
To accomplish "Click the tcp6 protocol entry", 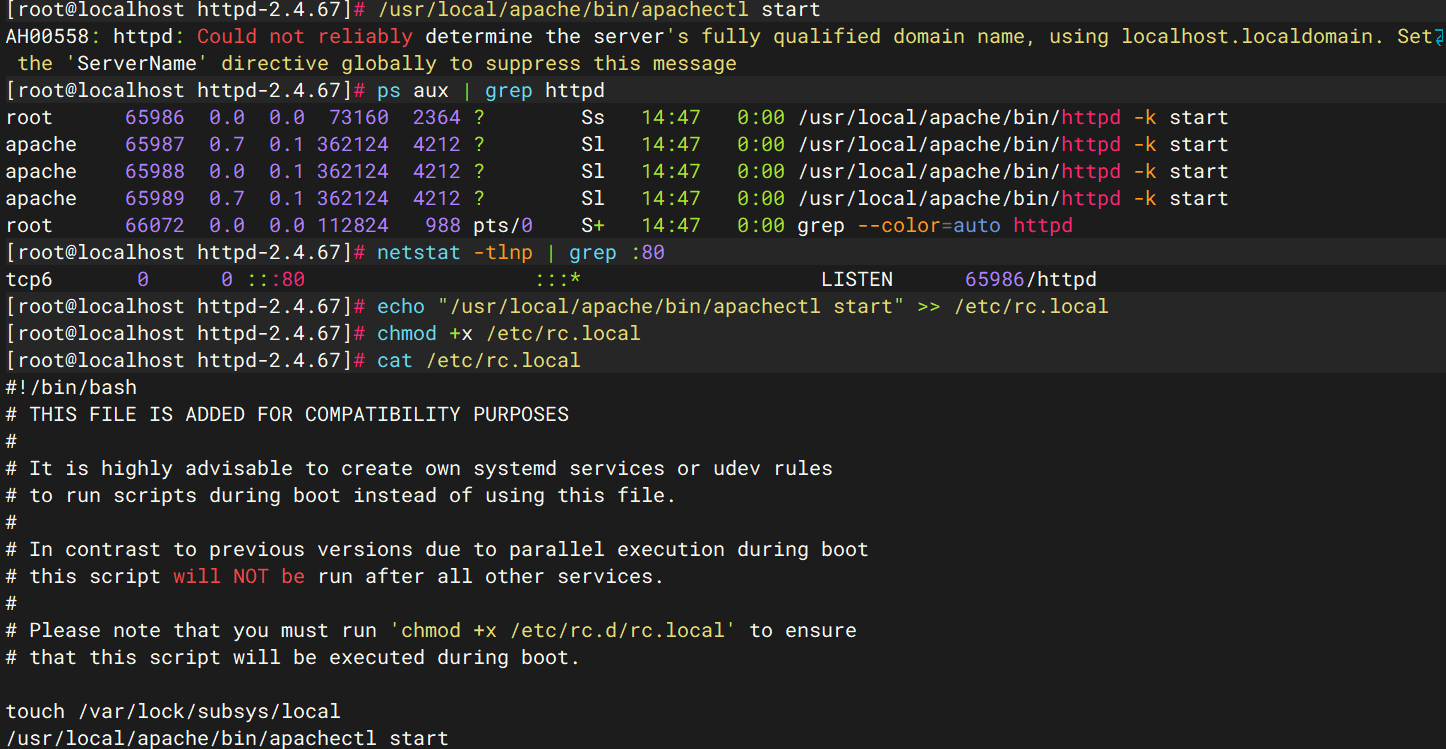I will [x=29, y=280].
